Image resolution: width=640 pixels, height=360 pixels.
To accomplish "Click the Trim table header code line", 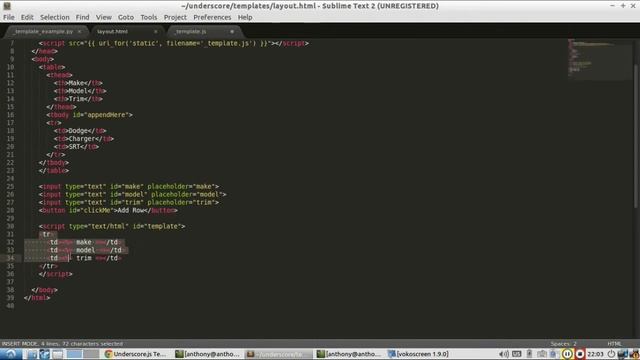I will coord(78,99).
